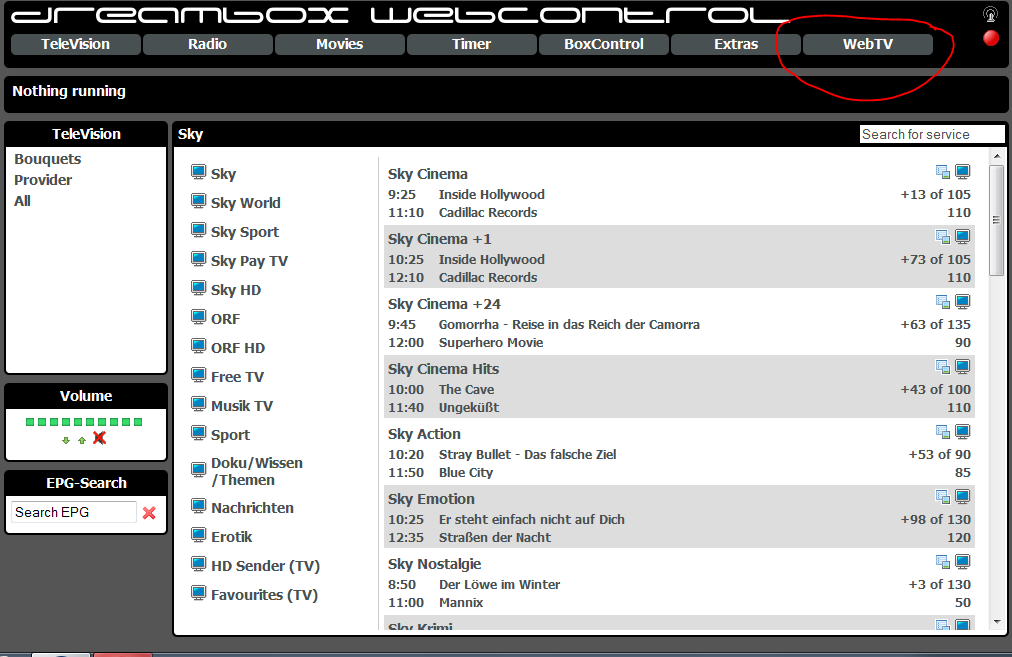Open the HD Sender (TV) bouquet
This screenshot has height=657, width=1012.
(x=265, y=566)
